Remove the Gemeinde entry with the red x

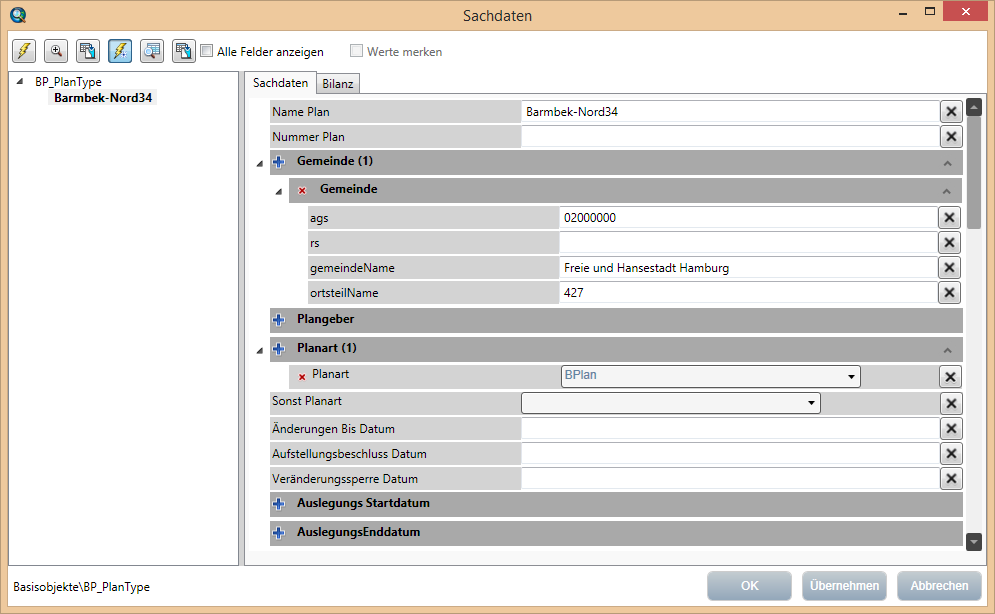click(302, 190)
